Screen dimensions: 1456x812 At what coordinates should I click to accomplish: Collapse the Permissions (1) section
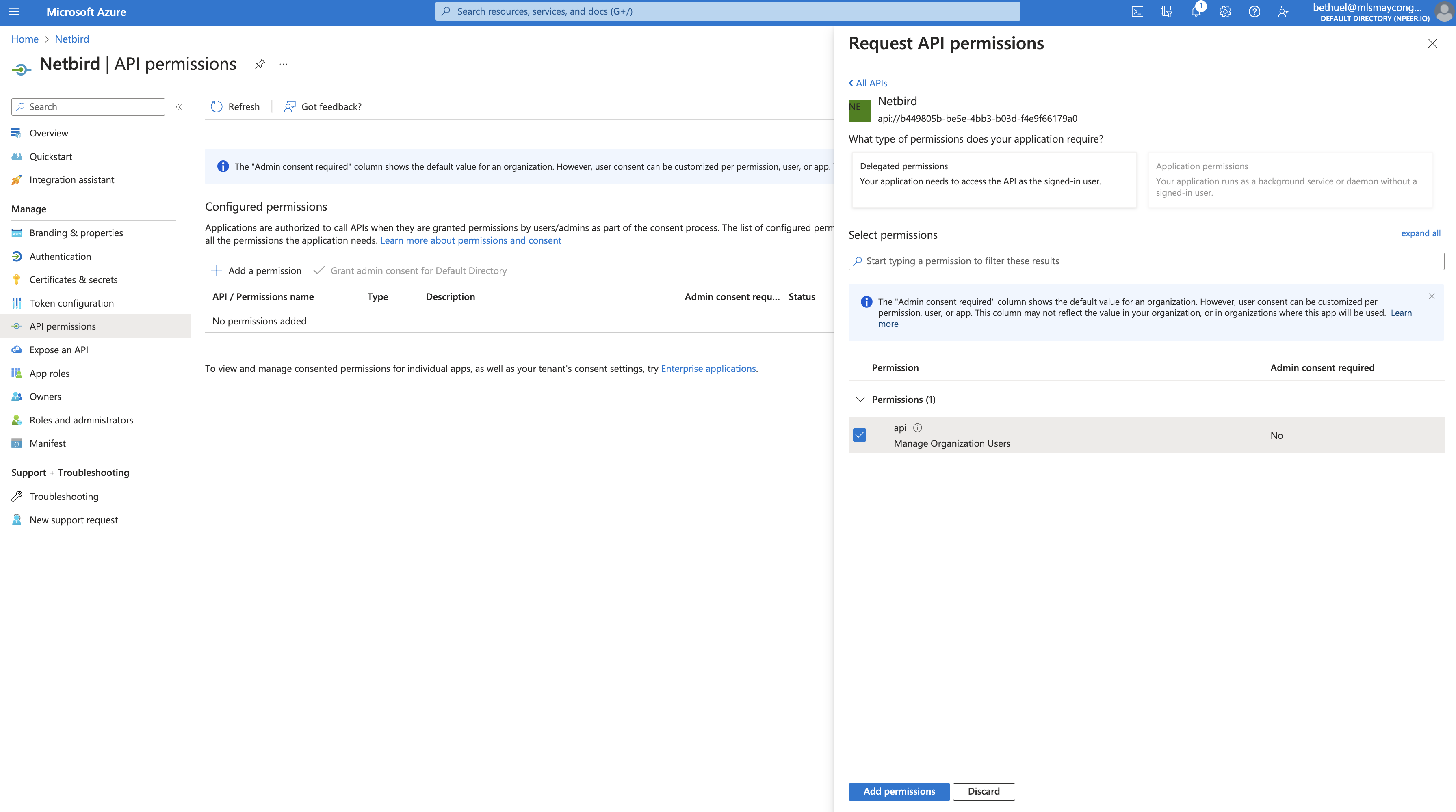point(860,399)
